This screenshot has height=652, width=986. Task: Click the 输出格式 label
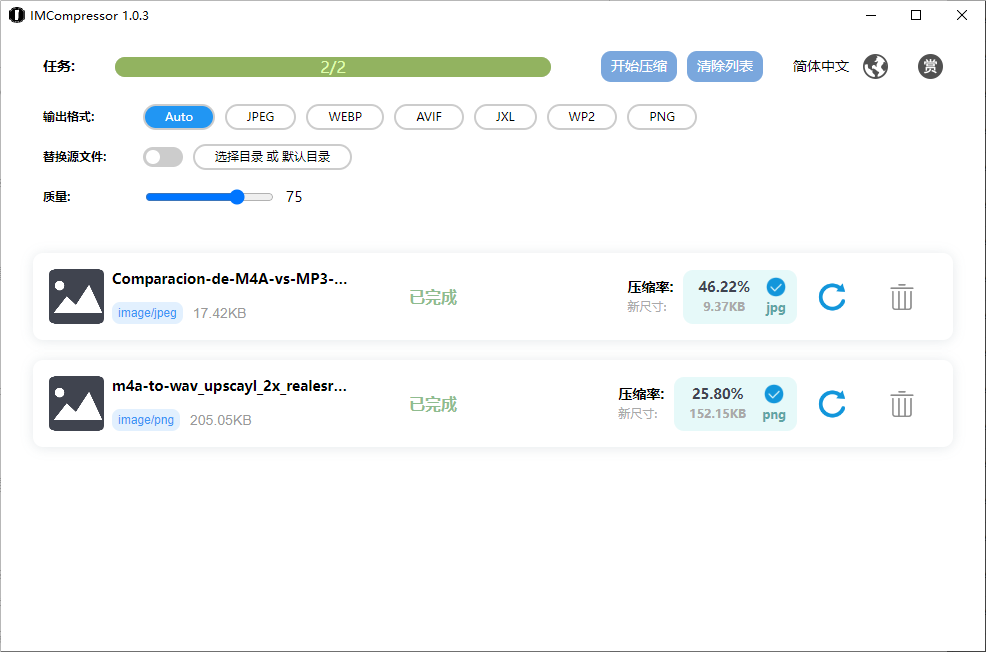[69, 117]
